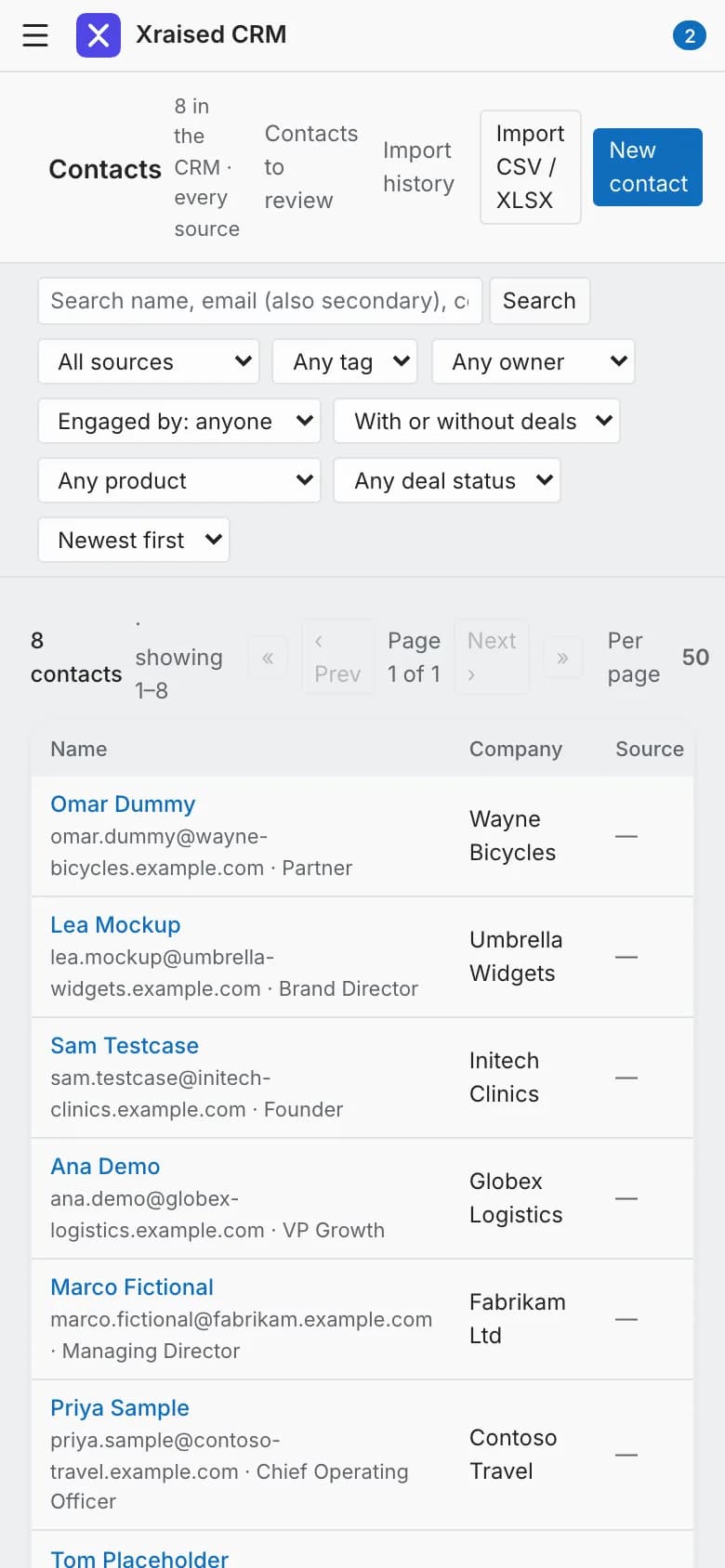This screenshot has width=725, height=1568.
Task: Click the Xraised CRM logo icon
Action: [x=99, y=35]
